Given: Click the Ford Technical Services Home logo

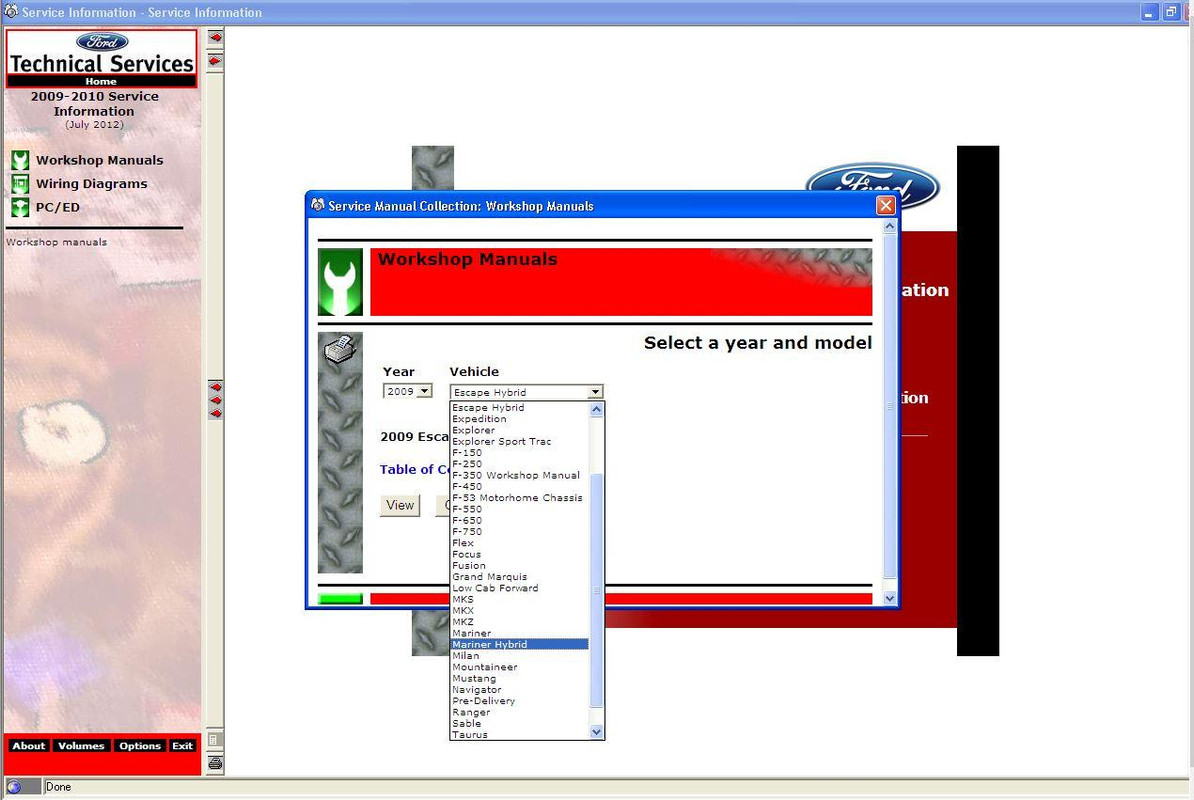Looking at the screenshot, I should [x=101, y=59].
